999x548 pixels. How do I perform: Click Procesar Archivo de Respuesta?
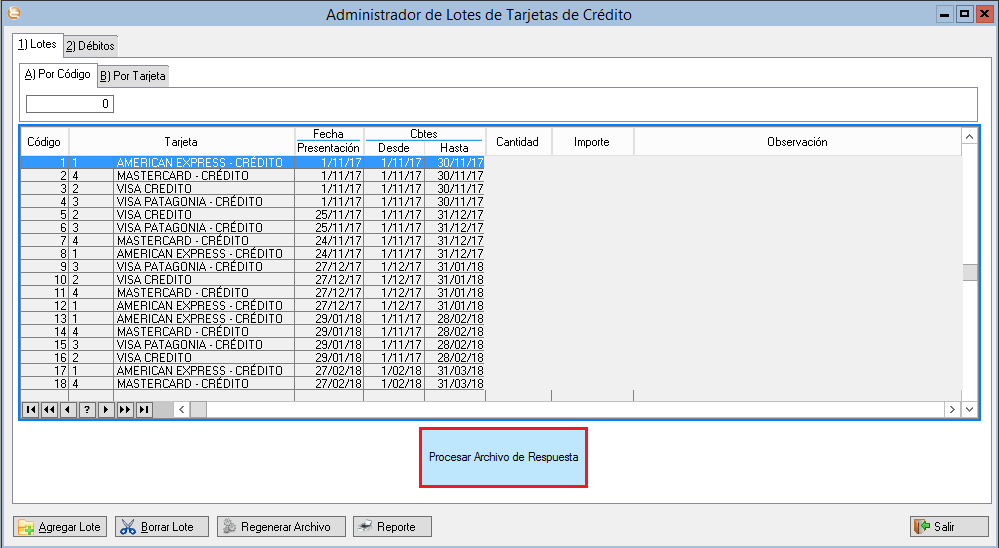tap(503, 457)
